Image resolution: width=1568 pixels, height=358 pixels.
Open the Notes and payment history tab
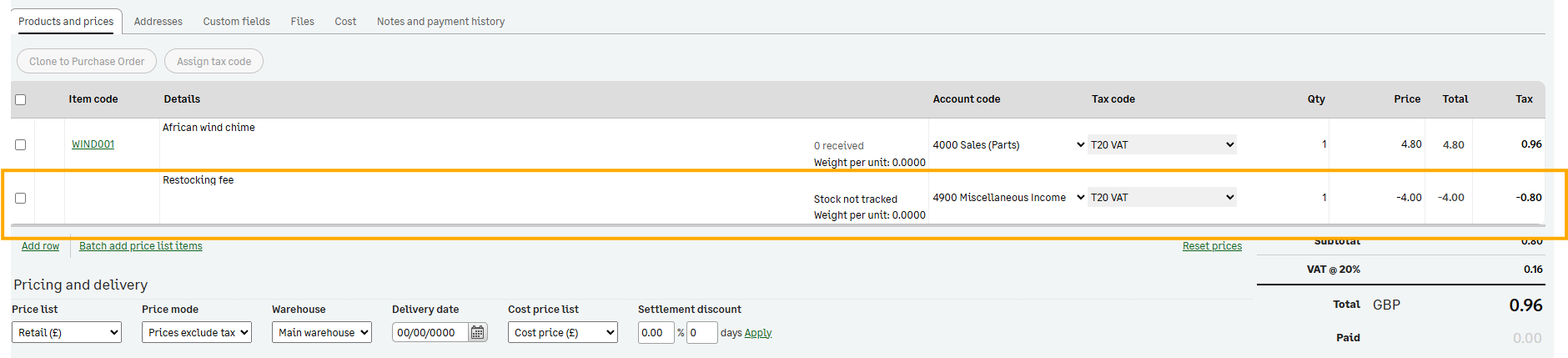(x=440, y=22)
